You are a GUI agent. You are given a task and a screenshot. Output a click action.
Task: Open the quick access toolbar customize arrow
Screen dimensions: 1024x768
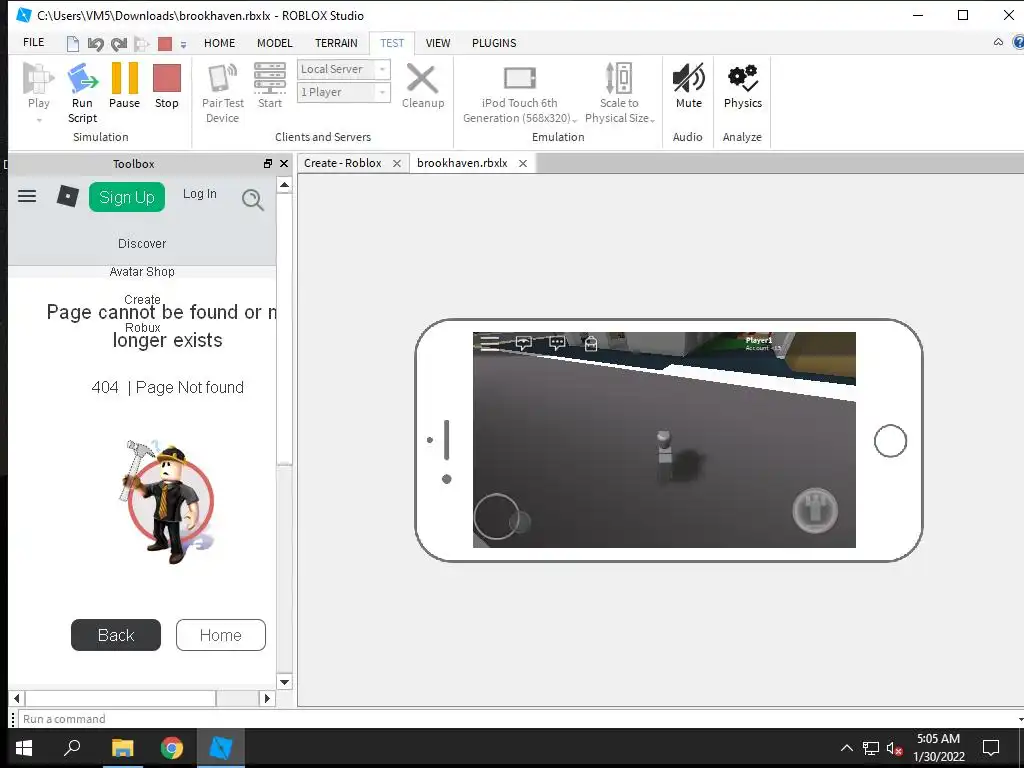[184, 44]
